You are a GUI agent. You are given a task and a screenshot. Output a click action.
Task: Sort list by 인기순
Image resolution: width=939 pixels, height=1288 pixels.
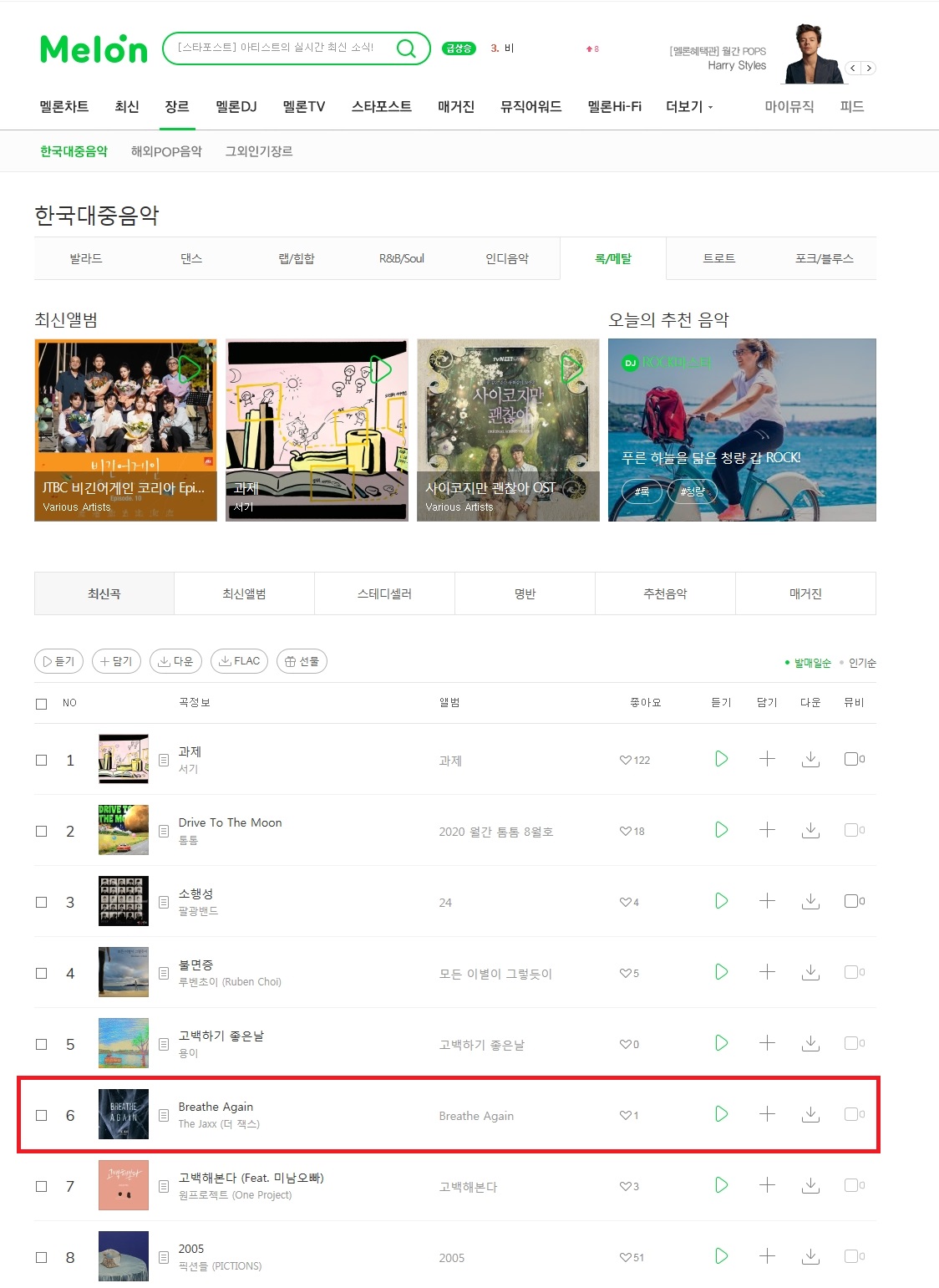tap(862, 663)
